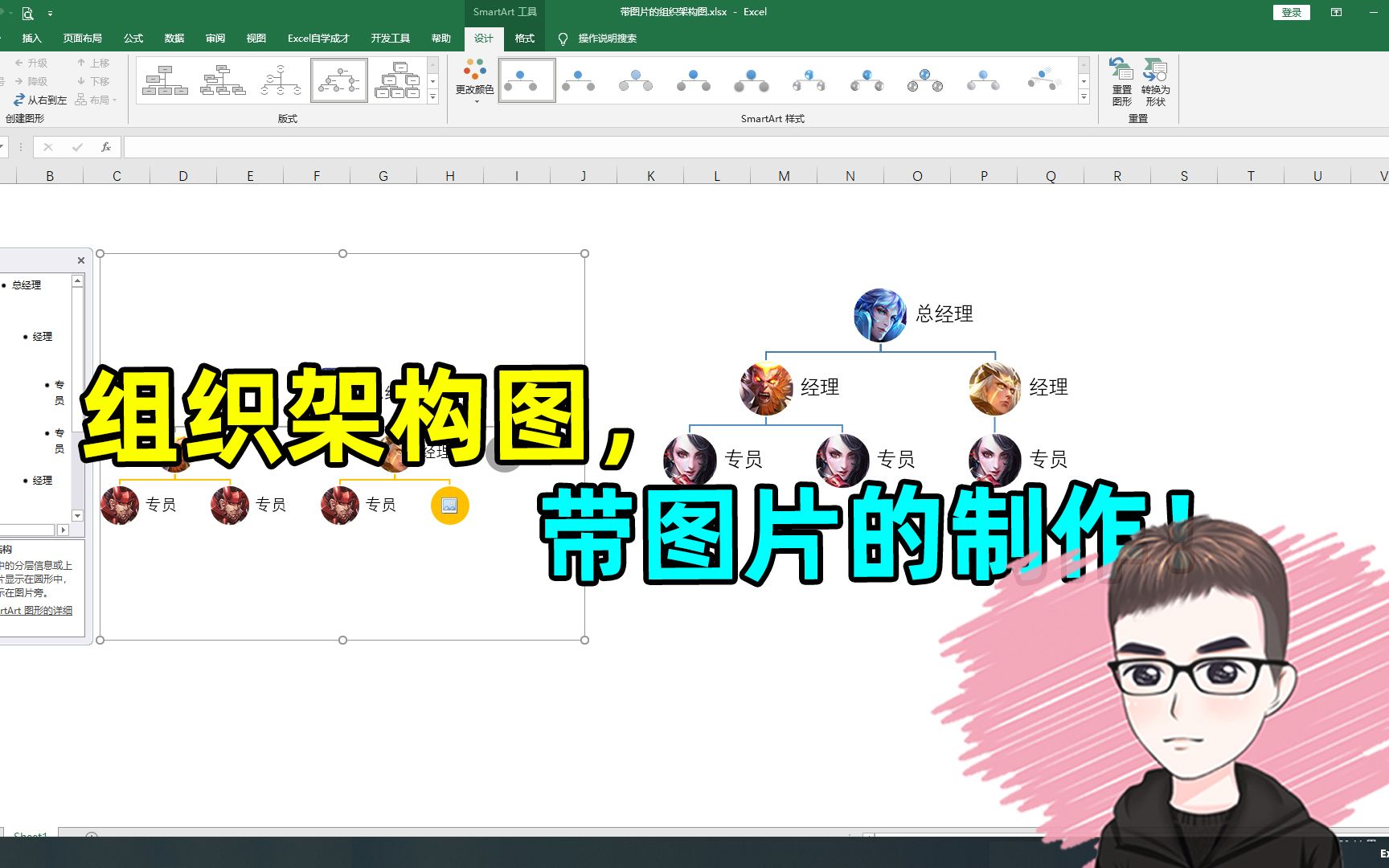Image resolution: width=1389 pixels, height=868 pixels.
Task: Apply the first simple SmartArt style
Action: pyautogui.click(x=527, y=80)
